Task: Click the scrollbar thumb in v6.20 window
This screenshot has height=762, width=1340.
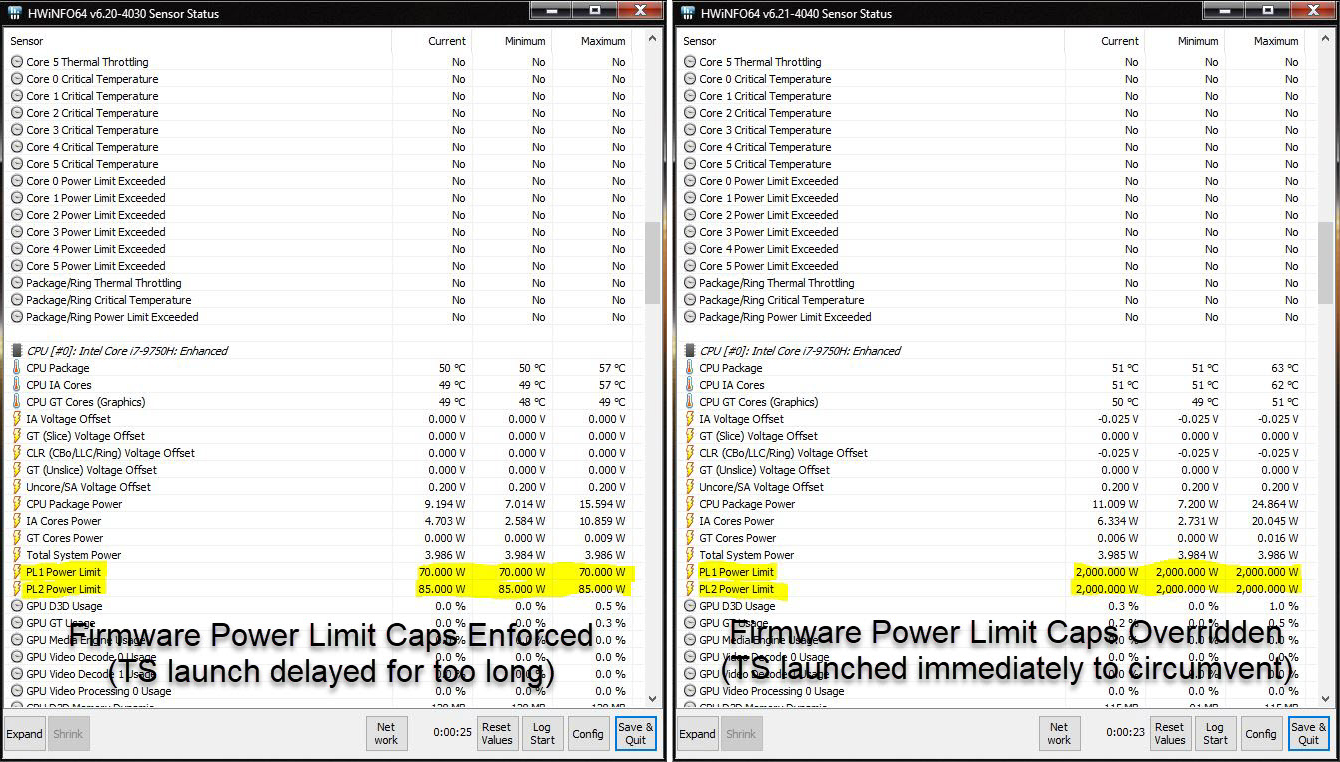Action: click(x=652, y=263)
